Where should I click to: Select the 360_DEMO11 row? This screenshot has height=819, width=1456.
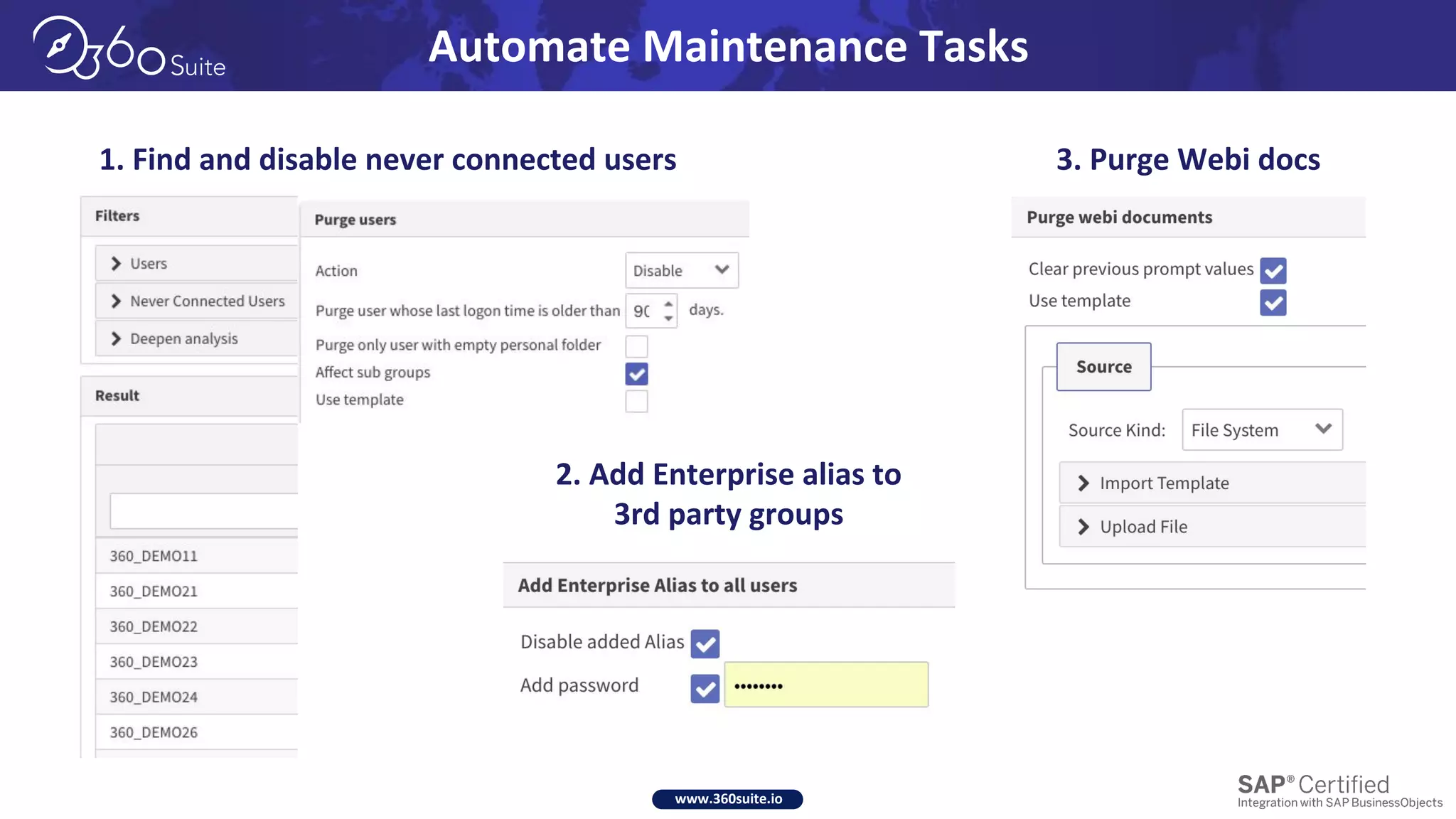(x=197, y=556)
